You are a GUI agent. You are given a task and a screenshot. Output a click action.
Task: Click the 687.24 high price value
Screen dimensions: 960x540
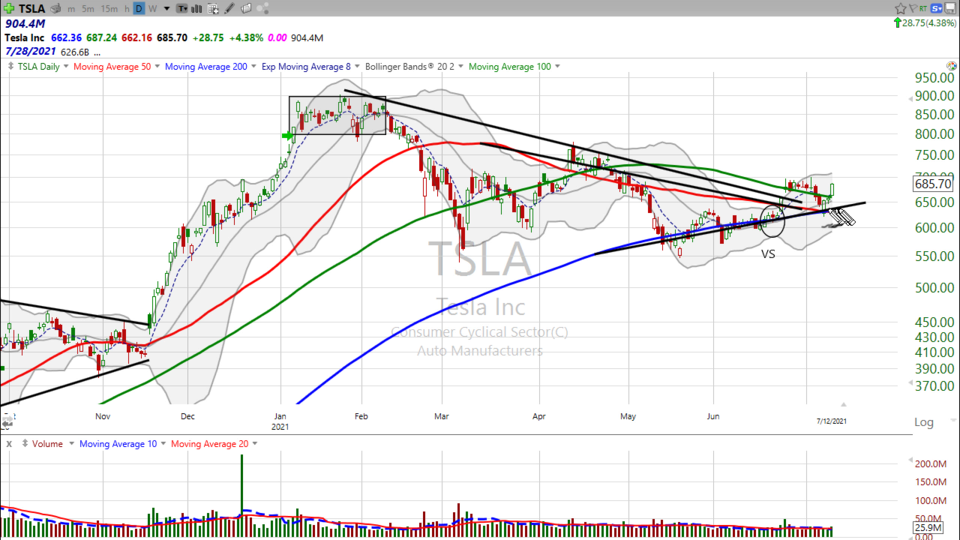point(102,38)
